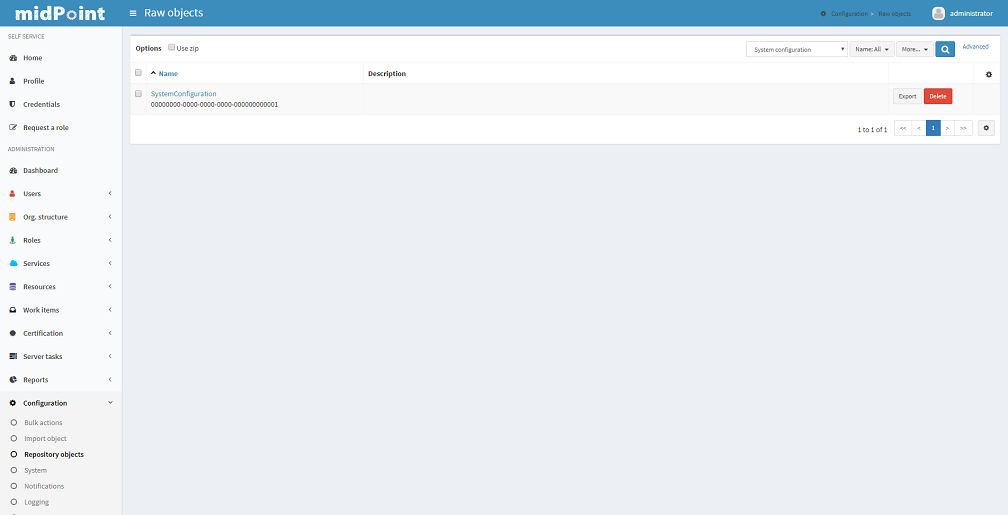Expand the Certification chevron

110,333
